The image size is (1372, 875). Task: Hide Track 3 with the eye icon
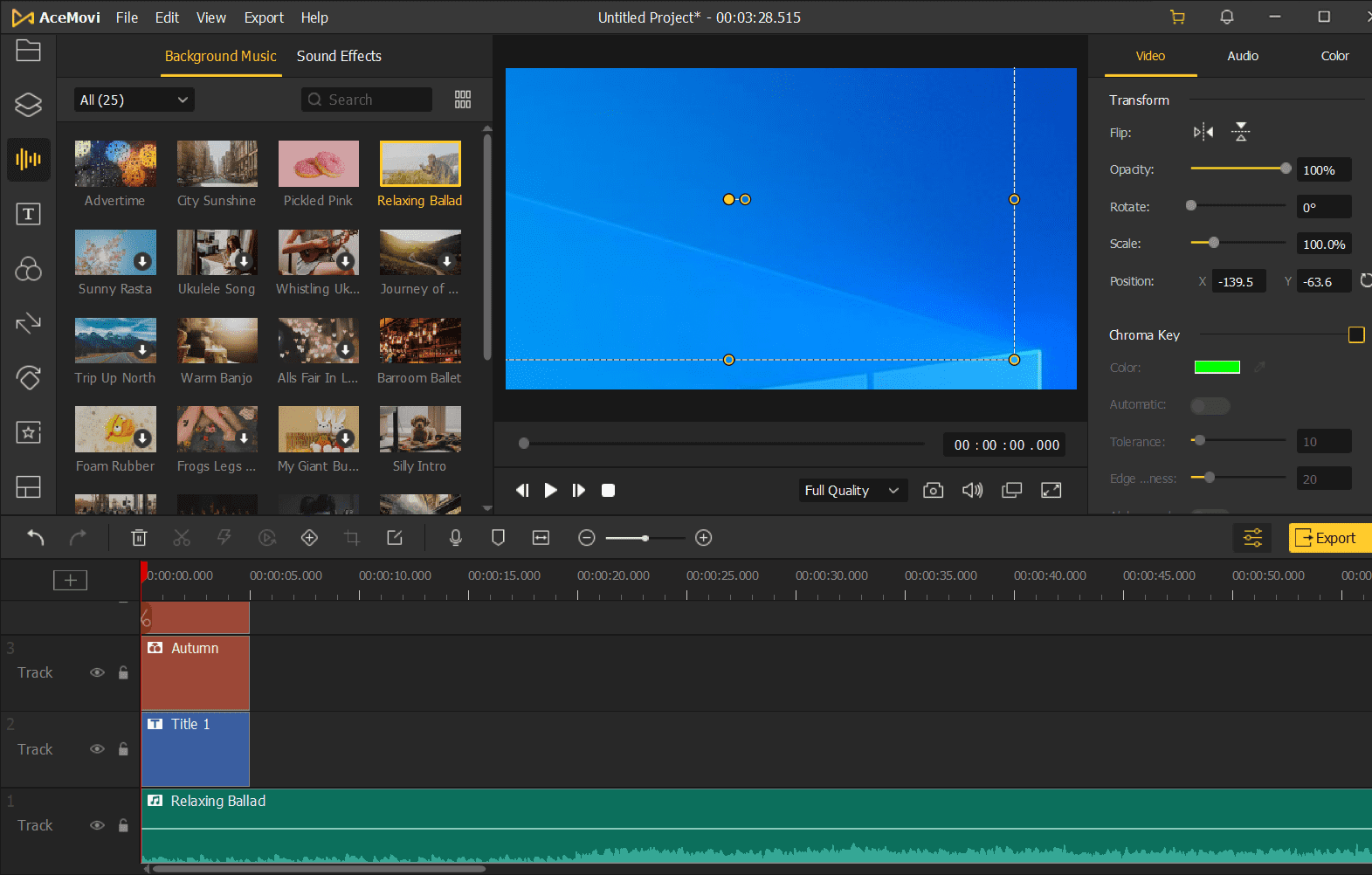[x=97, y=672]
